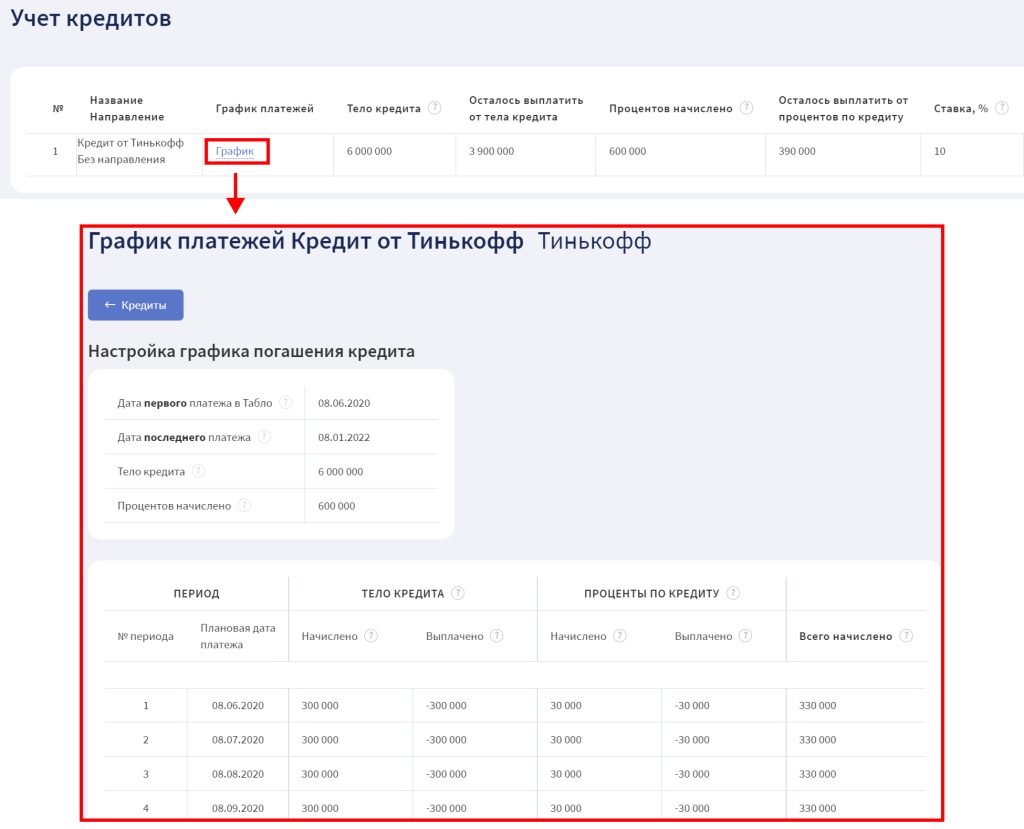Click the last payment date value 08.01.2022
This screenshot has width=1024, height=829.
tap(344, 437)
